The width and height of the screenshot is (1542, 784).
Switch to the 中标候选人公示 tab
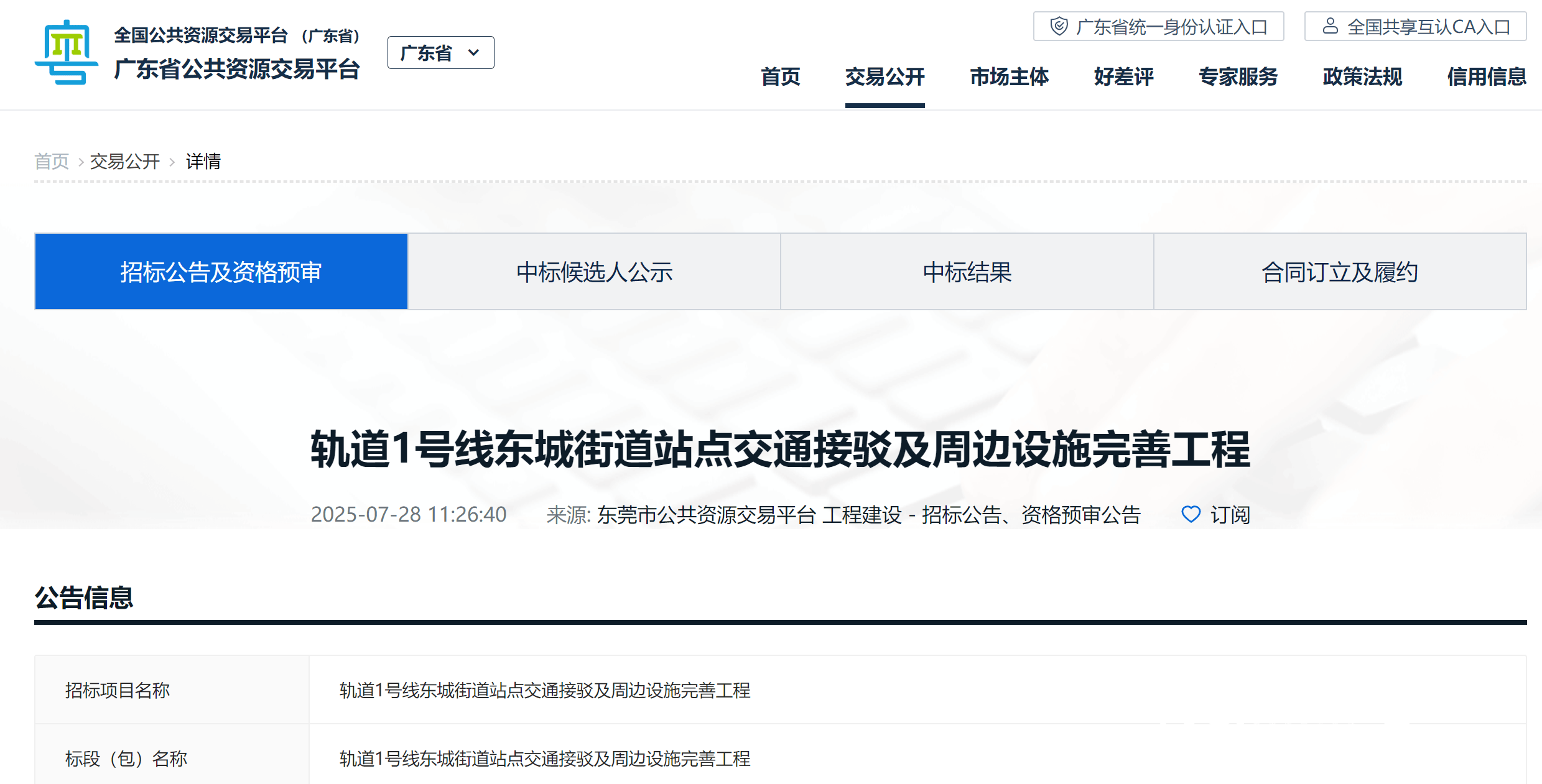click(x=594, y=272)
